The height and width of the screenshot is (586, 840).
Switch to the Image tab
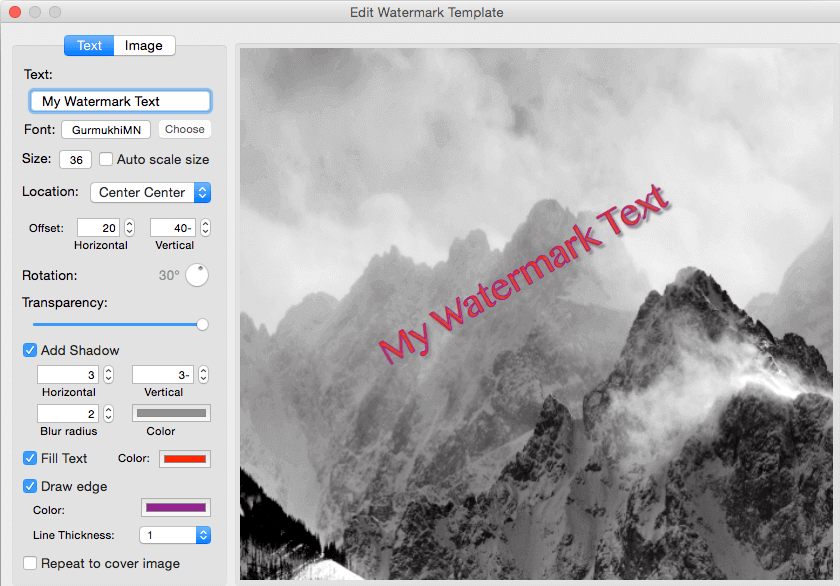(x=144, y=45)
